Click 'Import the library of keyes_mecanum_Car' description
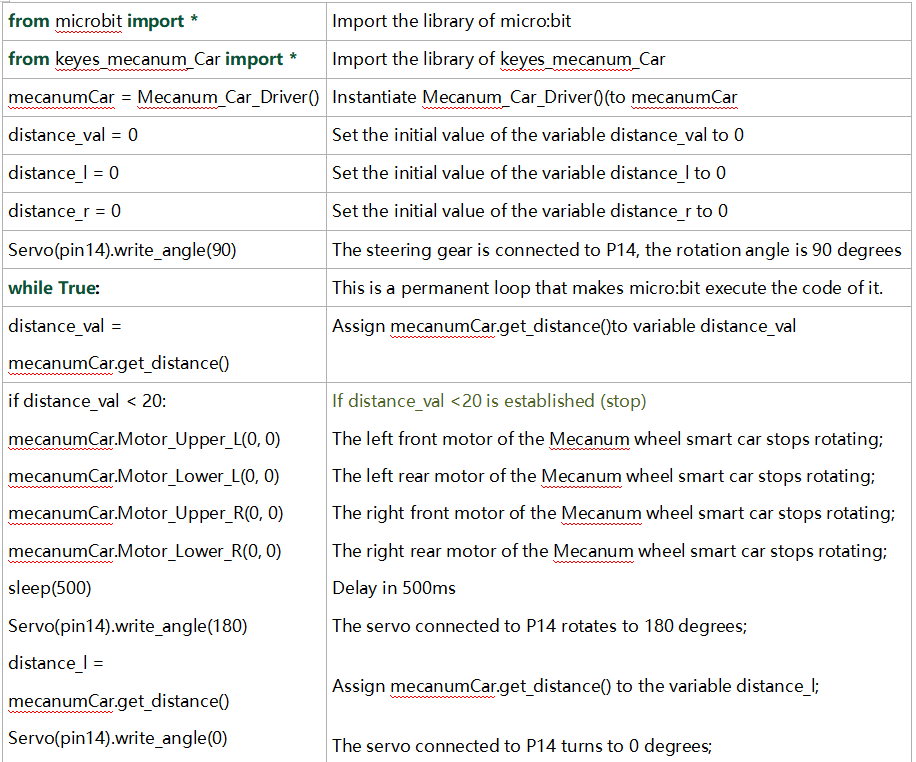 [498, 60]
